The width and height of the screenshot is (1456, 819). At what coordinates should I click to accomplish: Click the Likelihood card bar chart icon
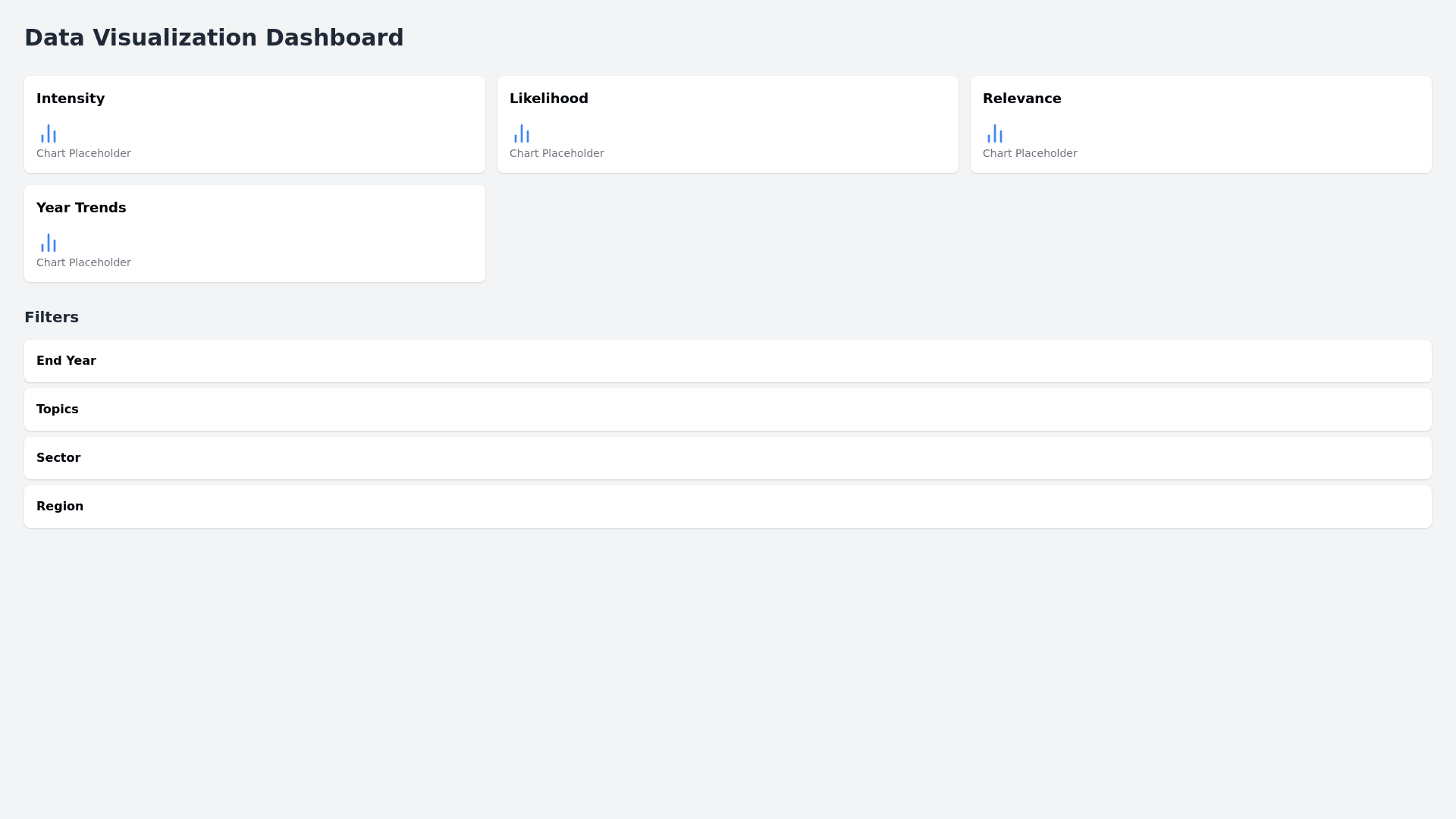[x=522, y=134]
